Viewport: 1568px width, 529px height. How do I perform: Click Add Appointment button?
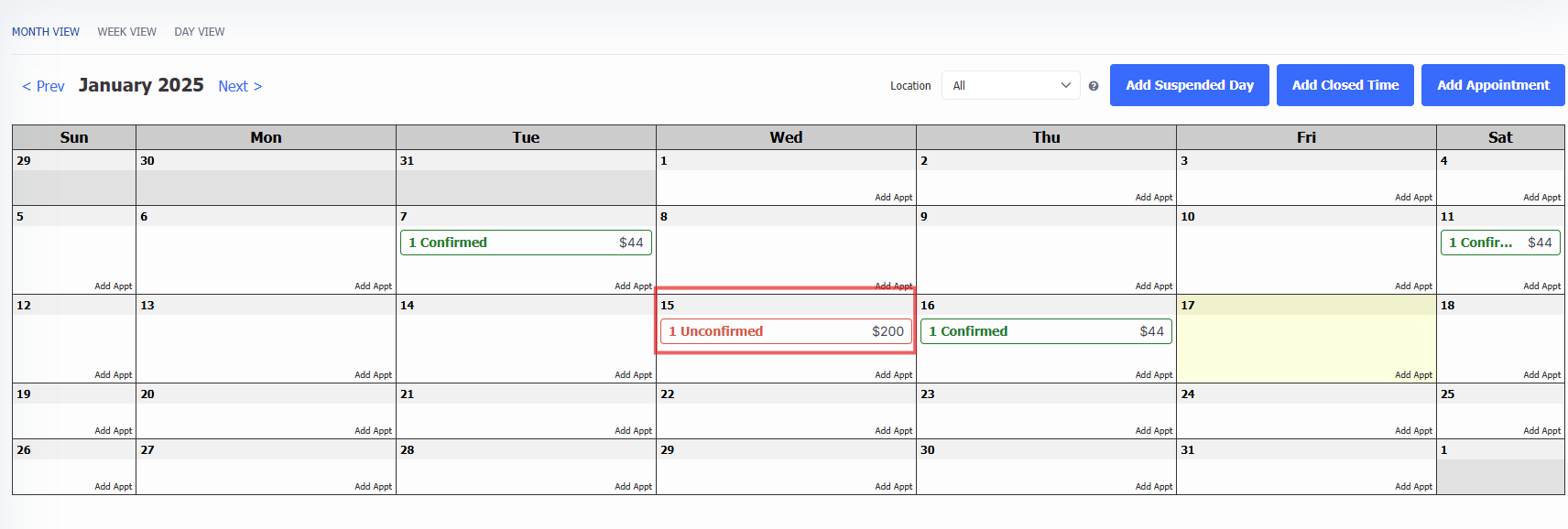1493,85
